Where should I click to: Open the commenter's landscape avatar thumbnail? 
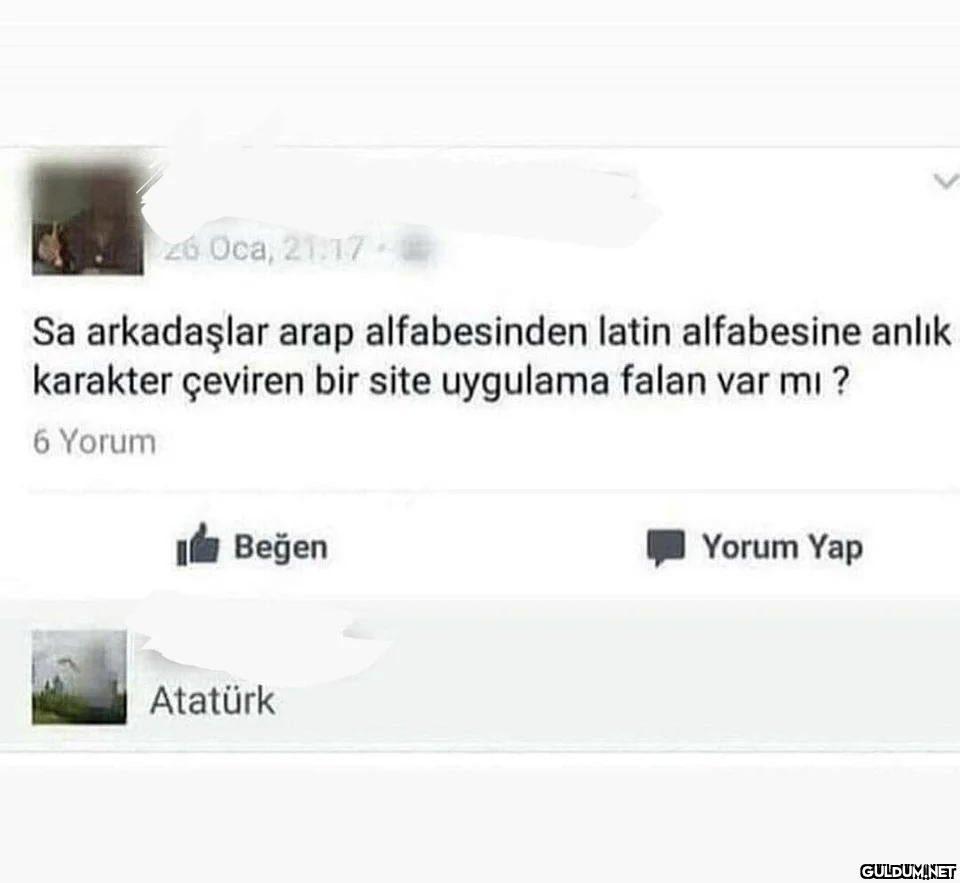80,677
